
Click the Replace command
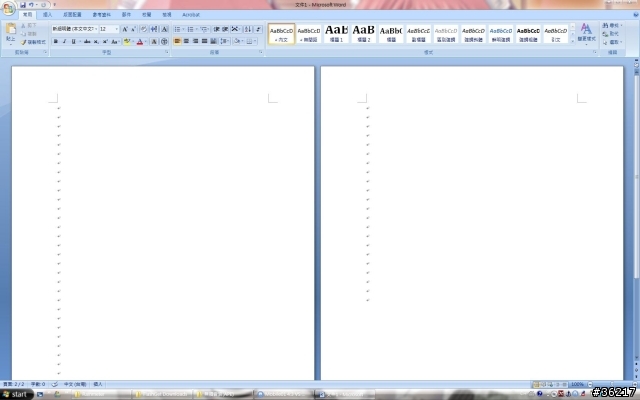pos(611,33)
